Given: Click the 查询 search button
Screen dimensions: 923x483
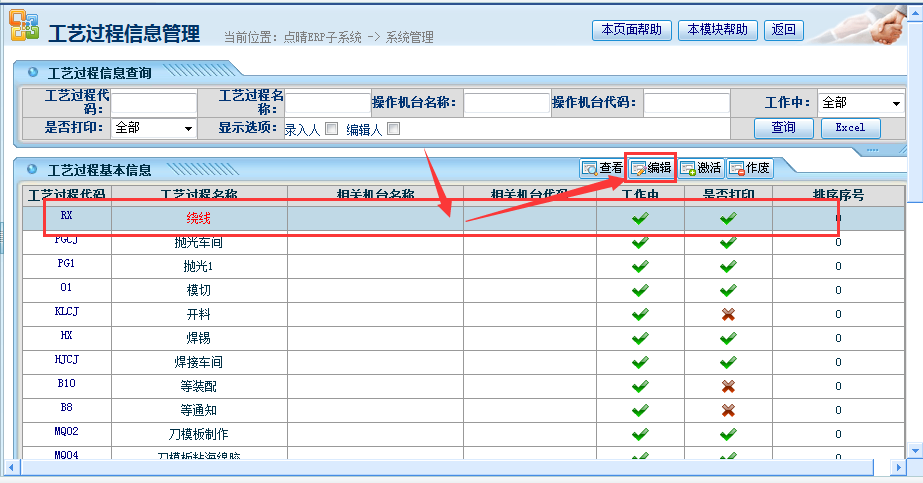Looking at the screenshot, I should [x=783, y=128].
